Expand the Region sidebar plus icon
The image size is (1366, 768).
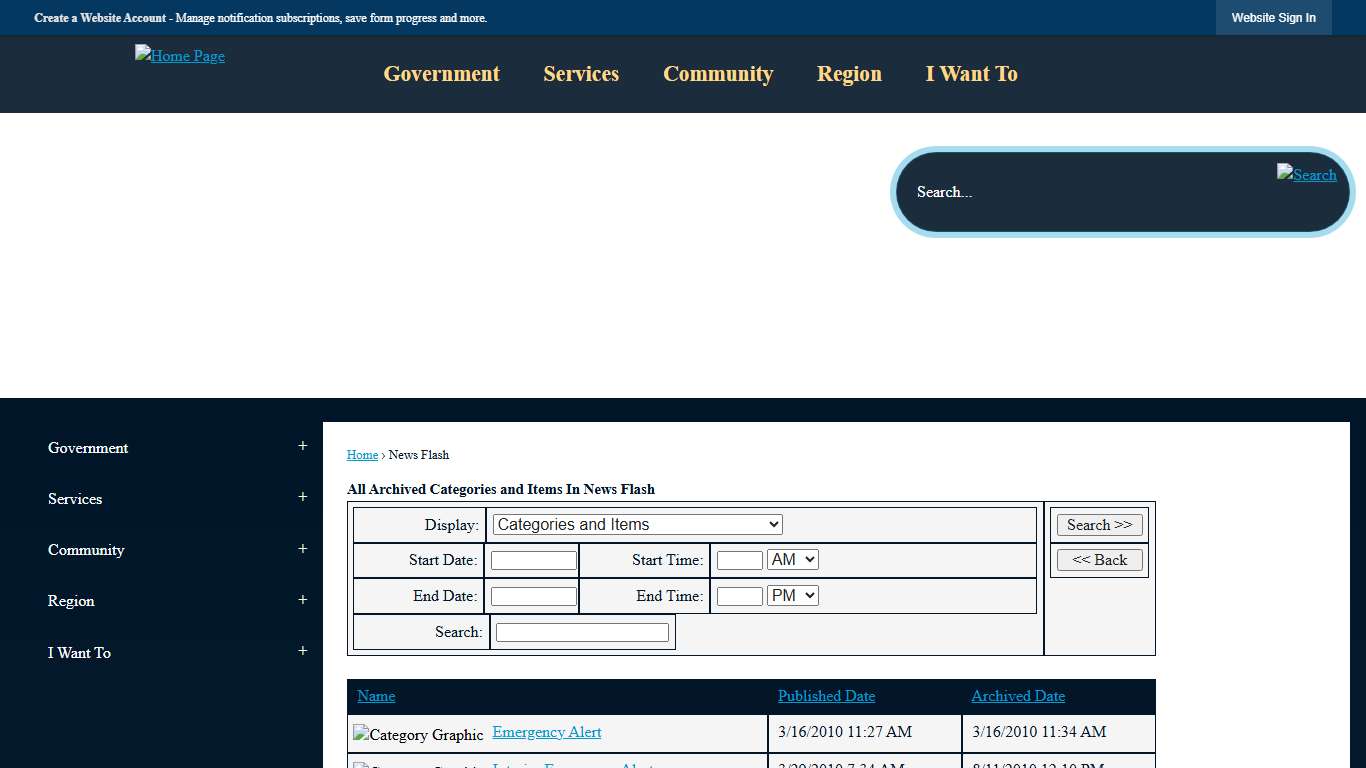[x=302, y=600]
